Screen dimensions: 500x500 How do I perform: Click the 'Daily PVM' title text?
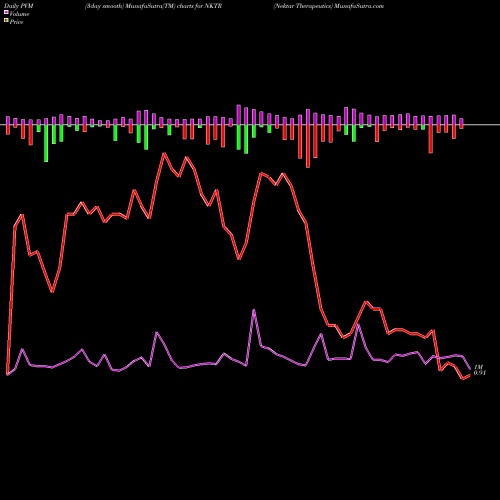click(x=19, y=6)
